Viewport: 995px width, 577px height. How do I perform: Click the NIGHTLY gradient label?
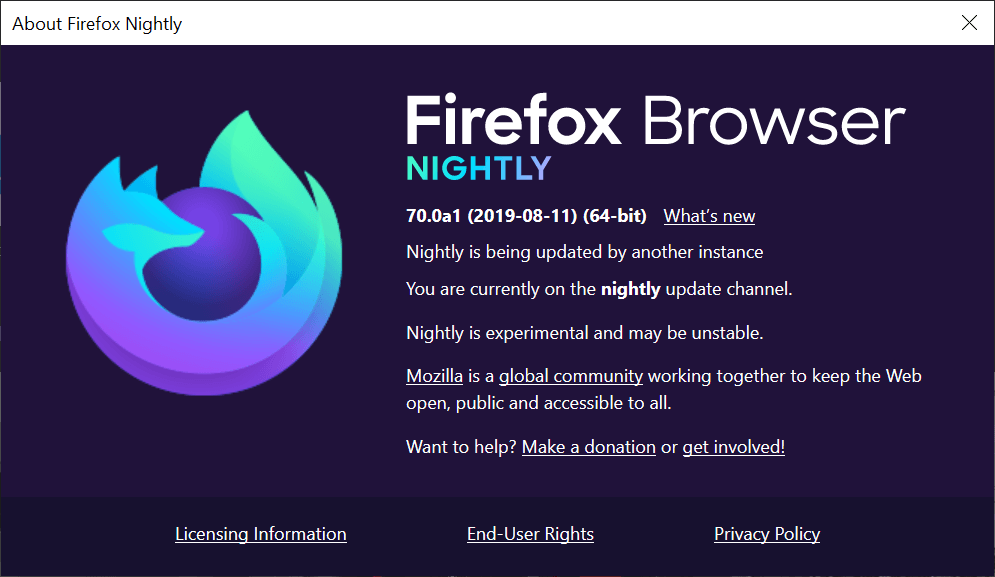coord(478,168)
